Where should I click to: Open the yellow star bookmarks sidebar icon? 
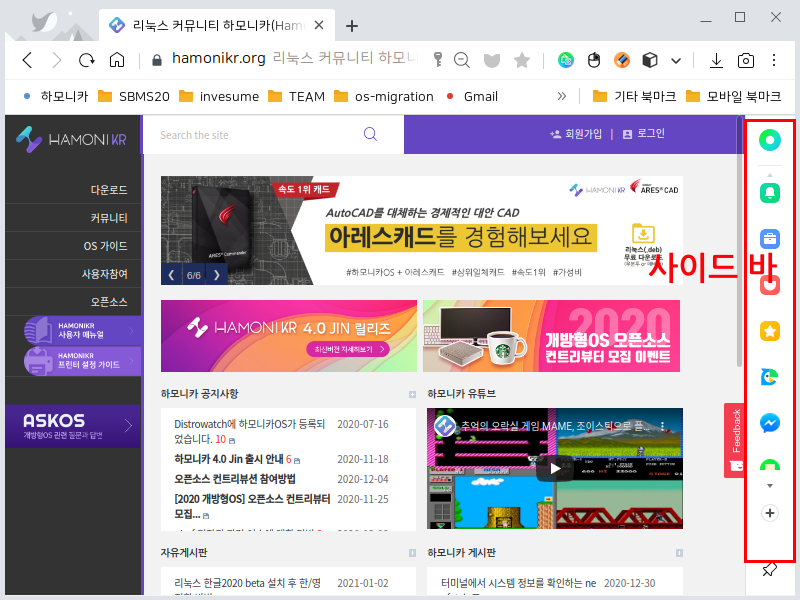click(770, 331)
